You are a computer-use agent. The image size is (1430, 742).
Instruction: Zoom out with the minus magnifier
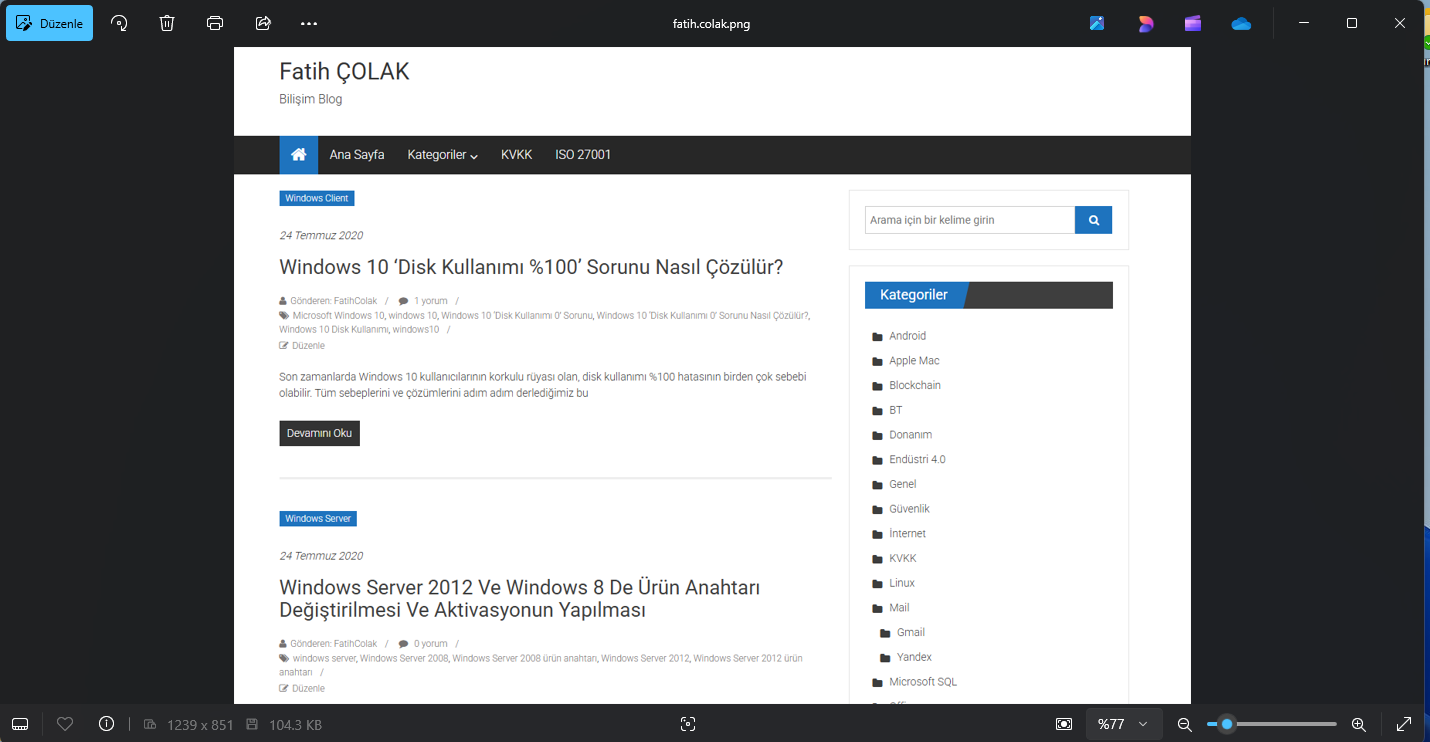1184,724
